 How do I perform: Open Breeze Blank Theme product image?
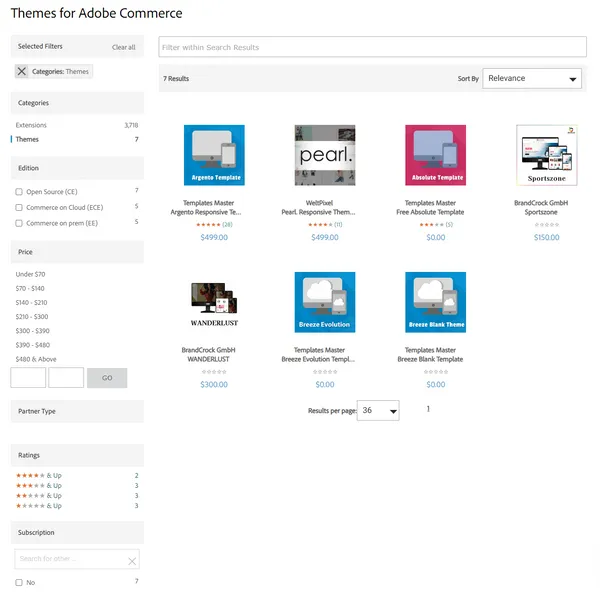[x=435, y=302]
